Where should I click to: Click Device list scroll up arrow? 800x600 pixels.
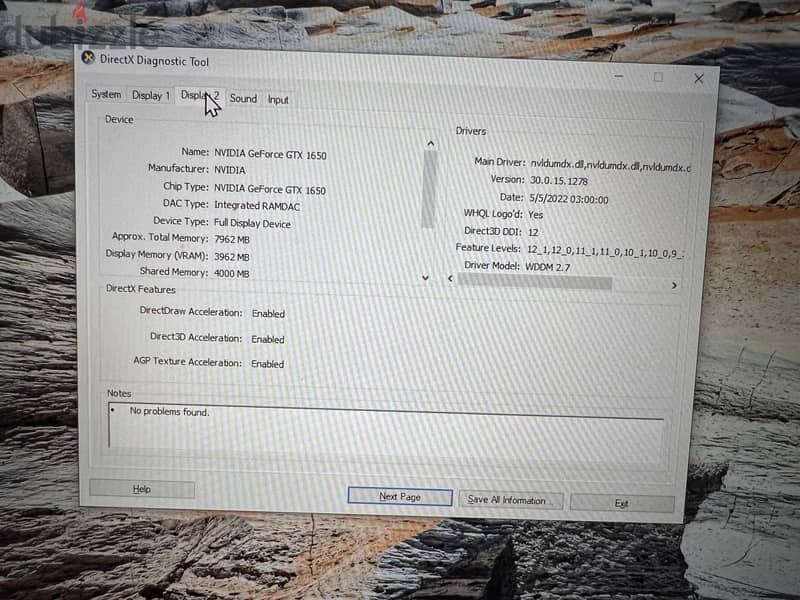coord(431,144)
